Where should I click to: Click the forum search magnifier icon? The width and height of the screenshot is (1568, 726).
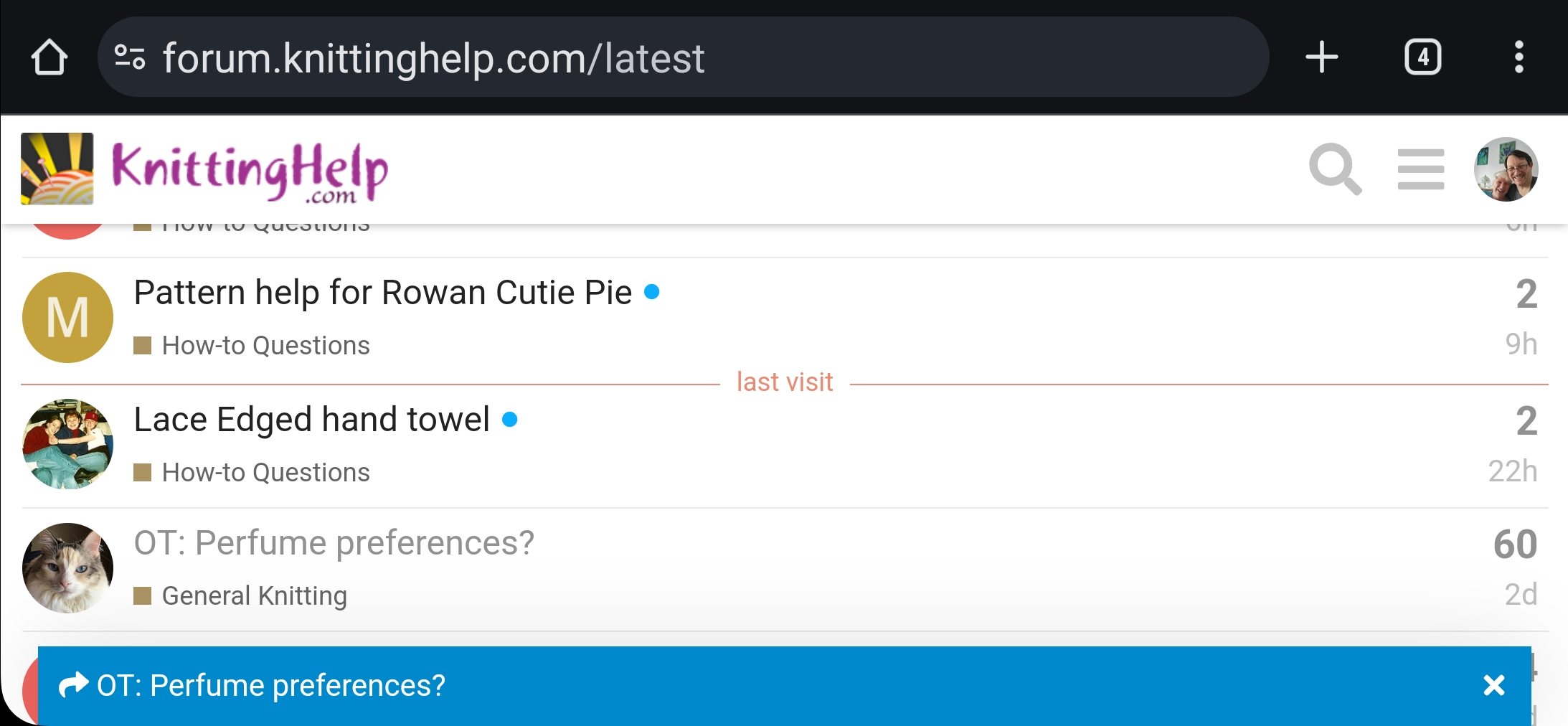pyautogui.click(x=1335, y=169)
